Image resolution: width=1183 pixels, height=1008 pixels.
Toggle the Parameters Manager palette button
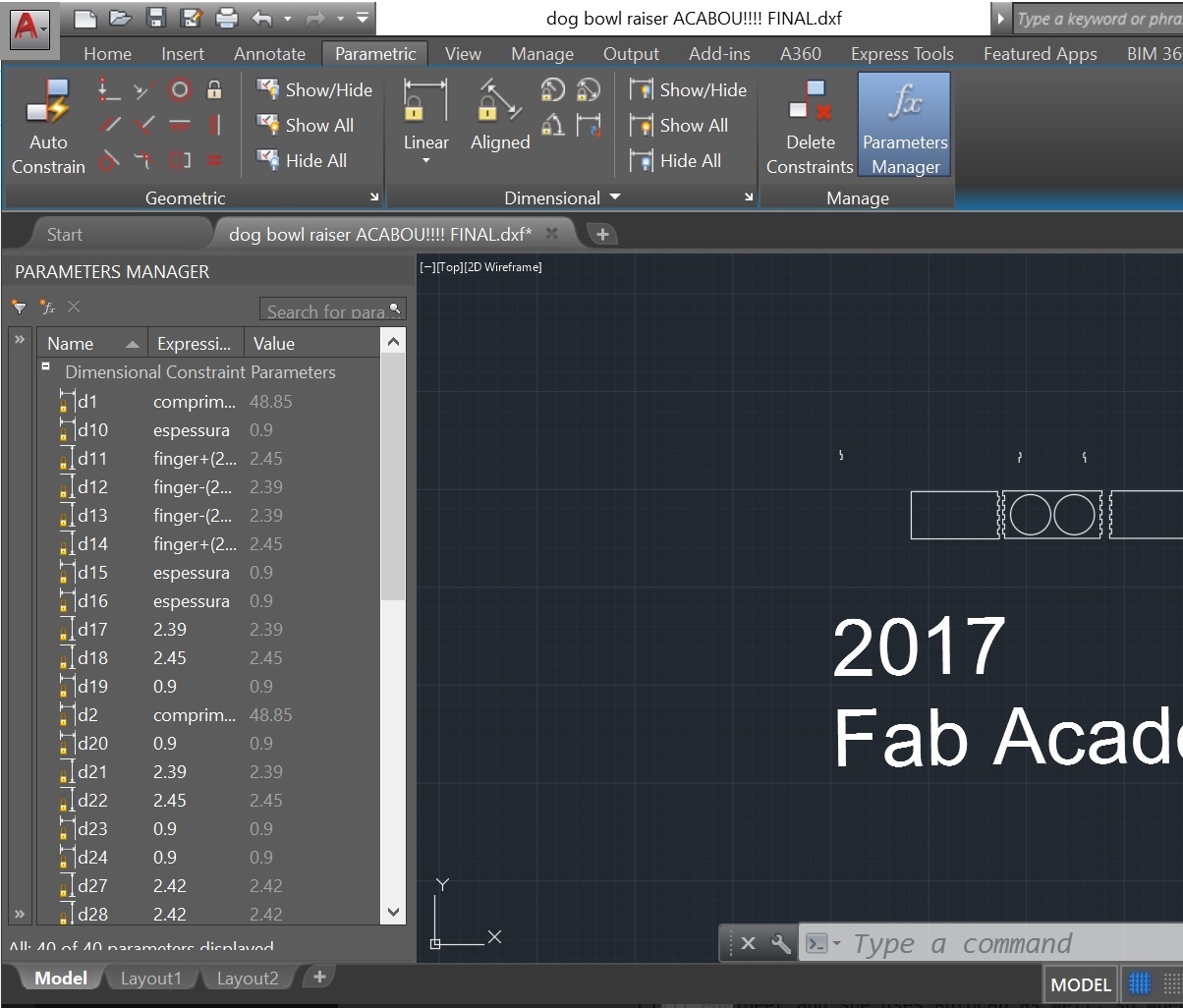click(905, 127)
